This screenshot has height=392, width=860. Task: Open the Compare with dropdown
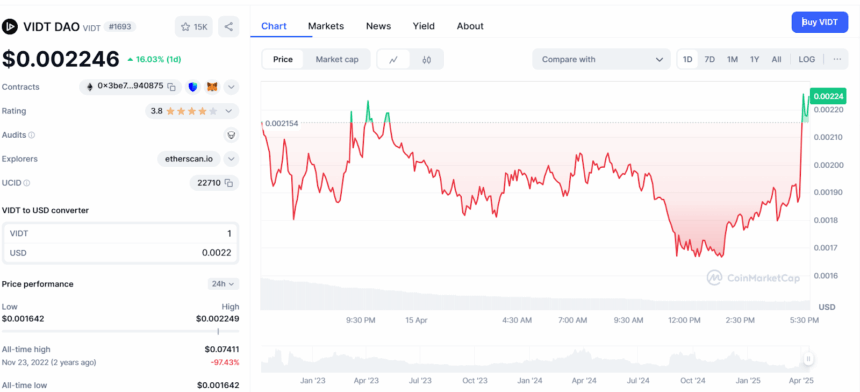601,59
